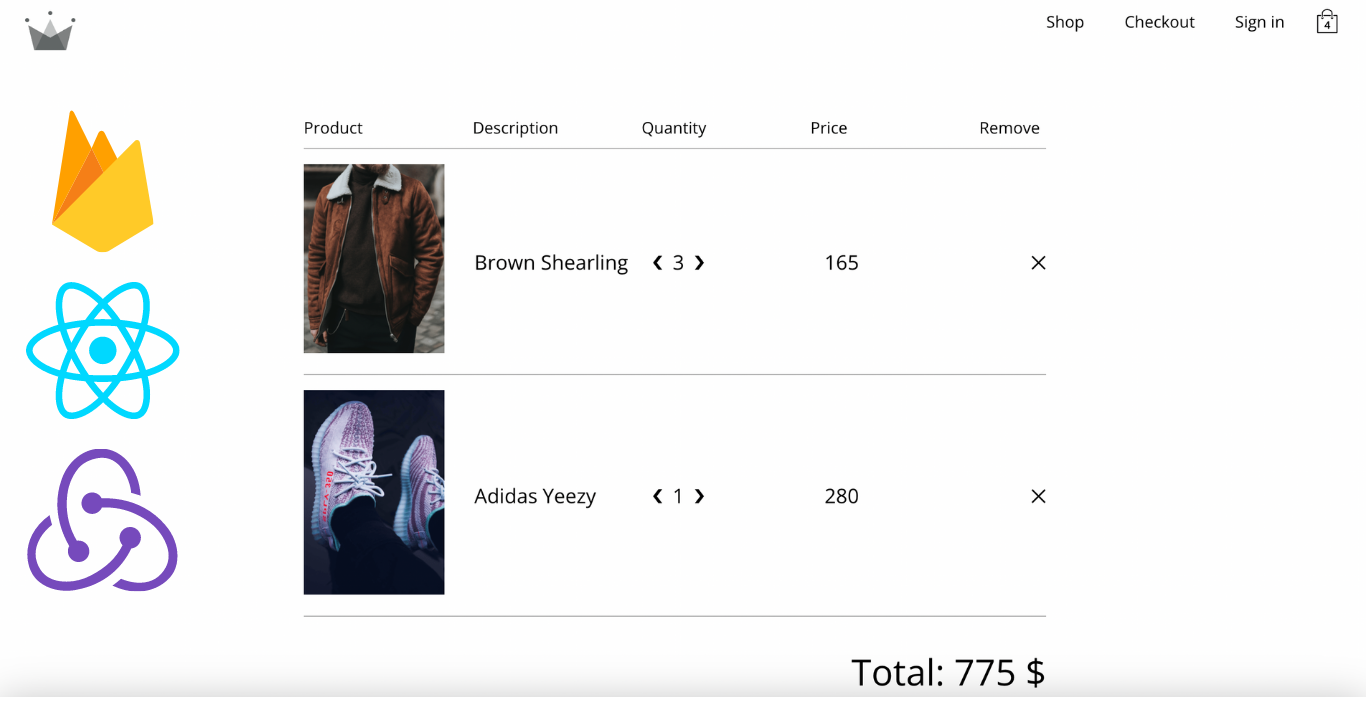1366x701 pixels.
Task: Click the React atom logo
Action: pos(103,350)
